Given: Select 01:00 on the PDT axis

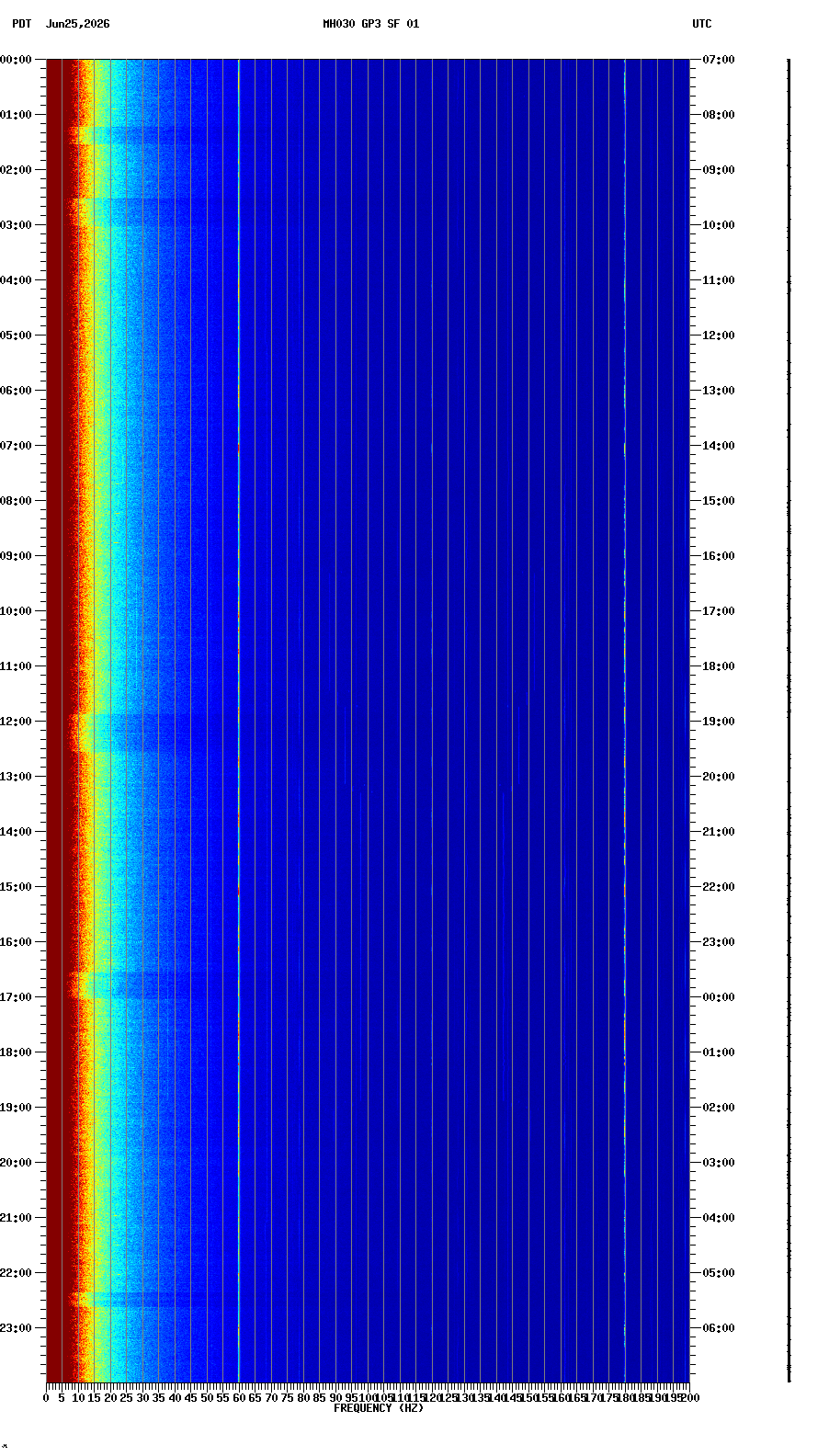Looking at the screenshot, I should (16, 115).
